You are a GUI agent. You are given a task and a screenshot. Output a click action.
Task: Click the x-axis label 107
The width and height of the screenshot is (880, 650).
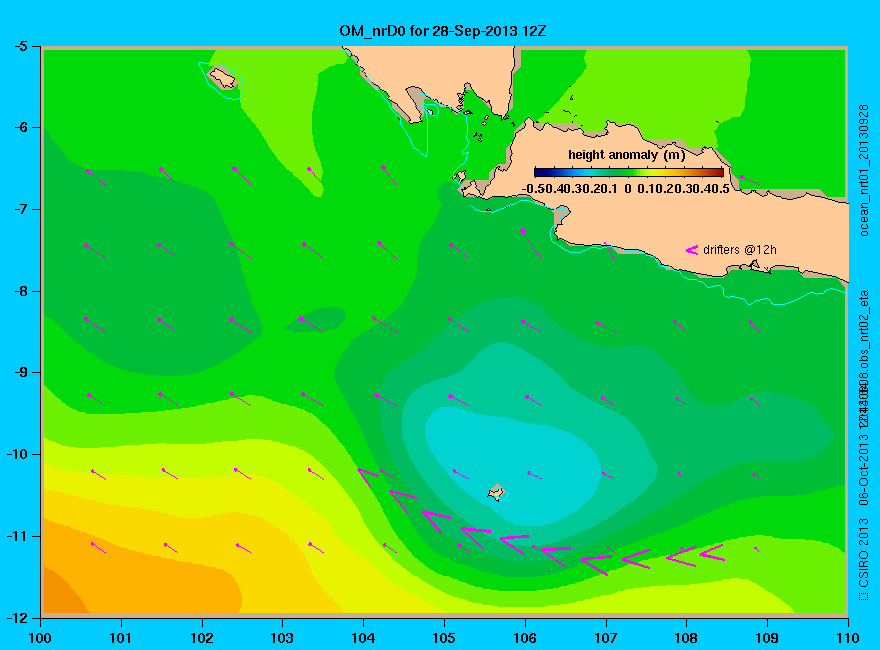point(606,638)
